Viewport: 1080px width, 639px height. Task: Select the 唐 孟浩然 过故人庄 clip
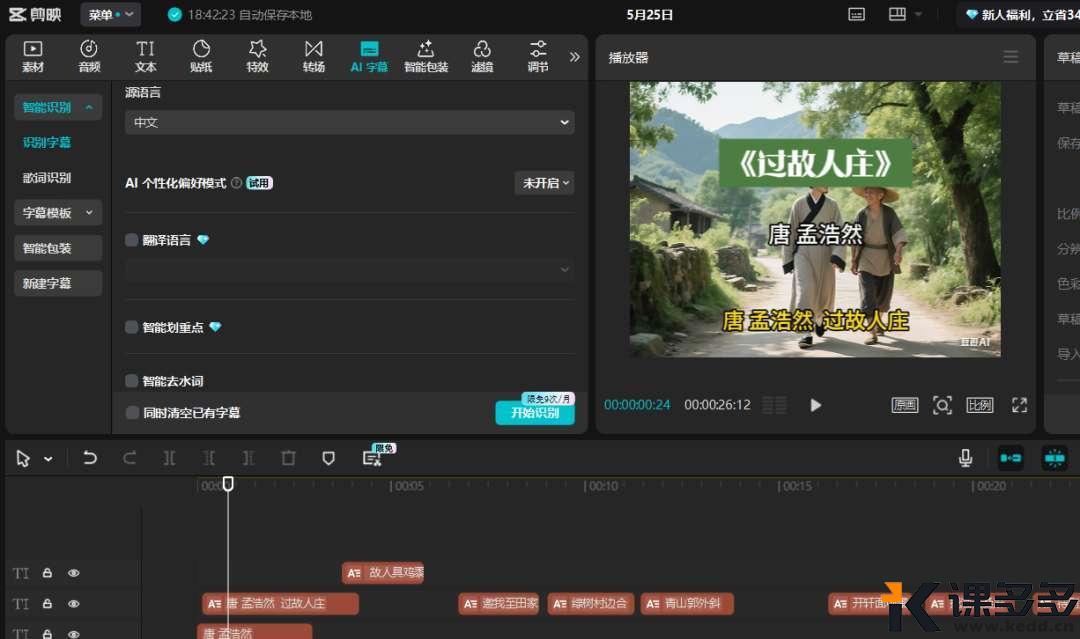point(280,604)
